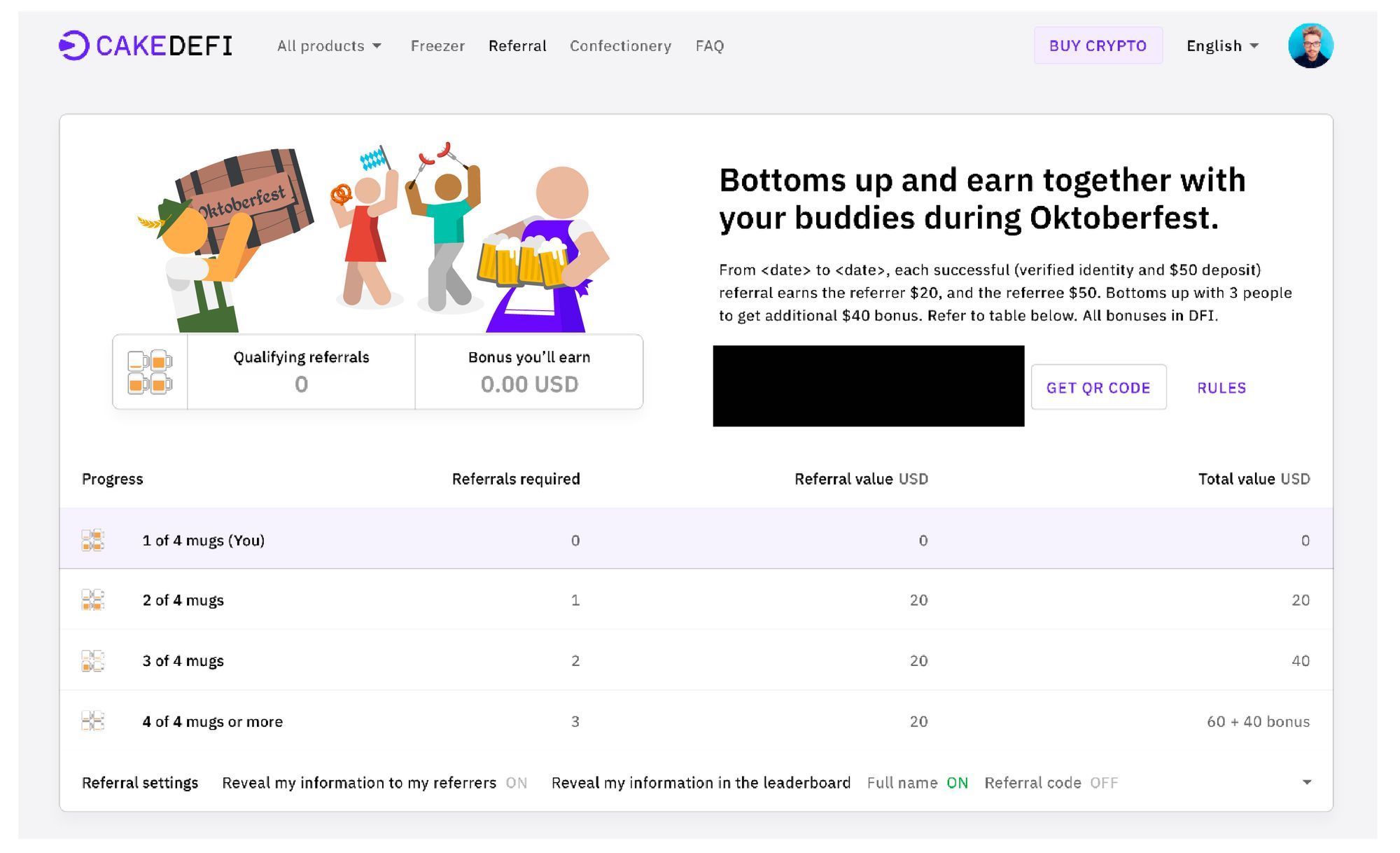Click the mug icon in the 3 of 4 mugs row

93,660
